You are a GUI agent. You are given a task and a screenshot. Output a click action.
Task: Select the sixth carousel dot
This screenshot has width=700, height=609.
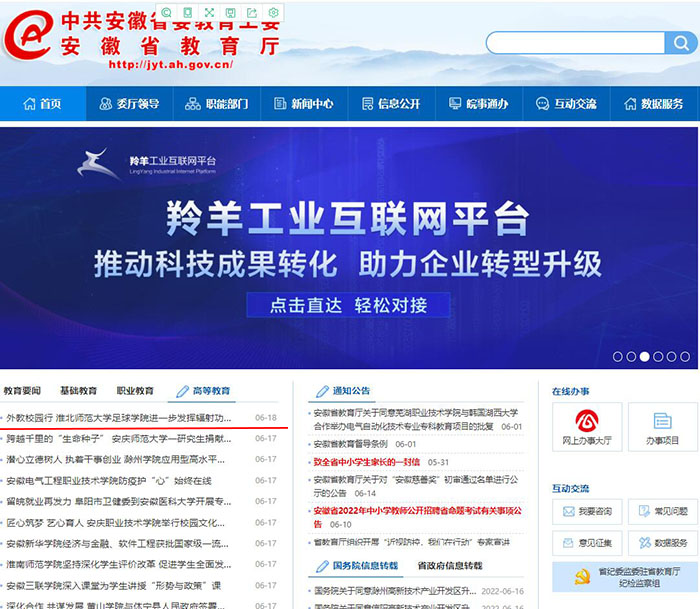coord(685,356)
